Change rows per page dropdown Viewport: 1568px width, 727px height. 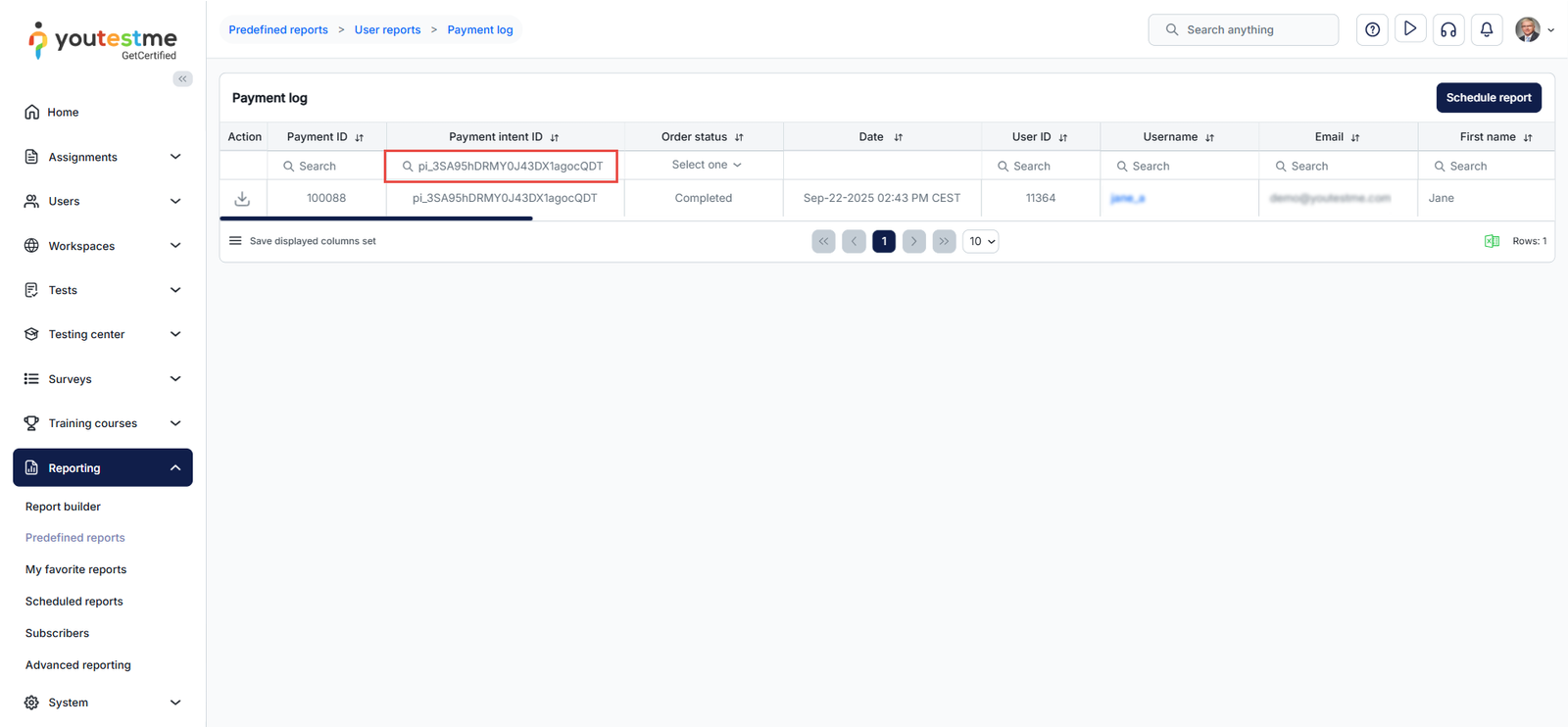click(x=980, y=241)
